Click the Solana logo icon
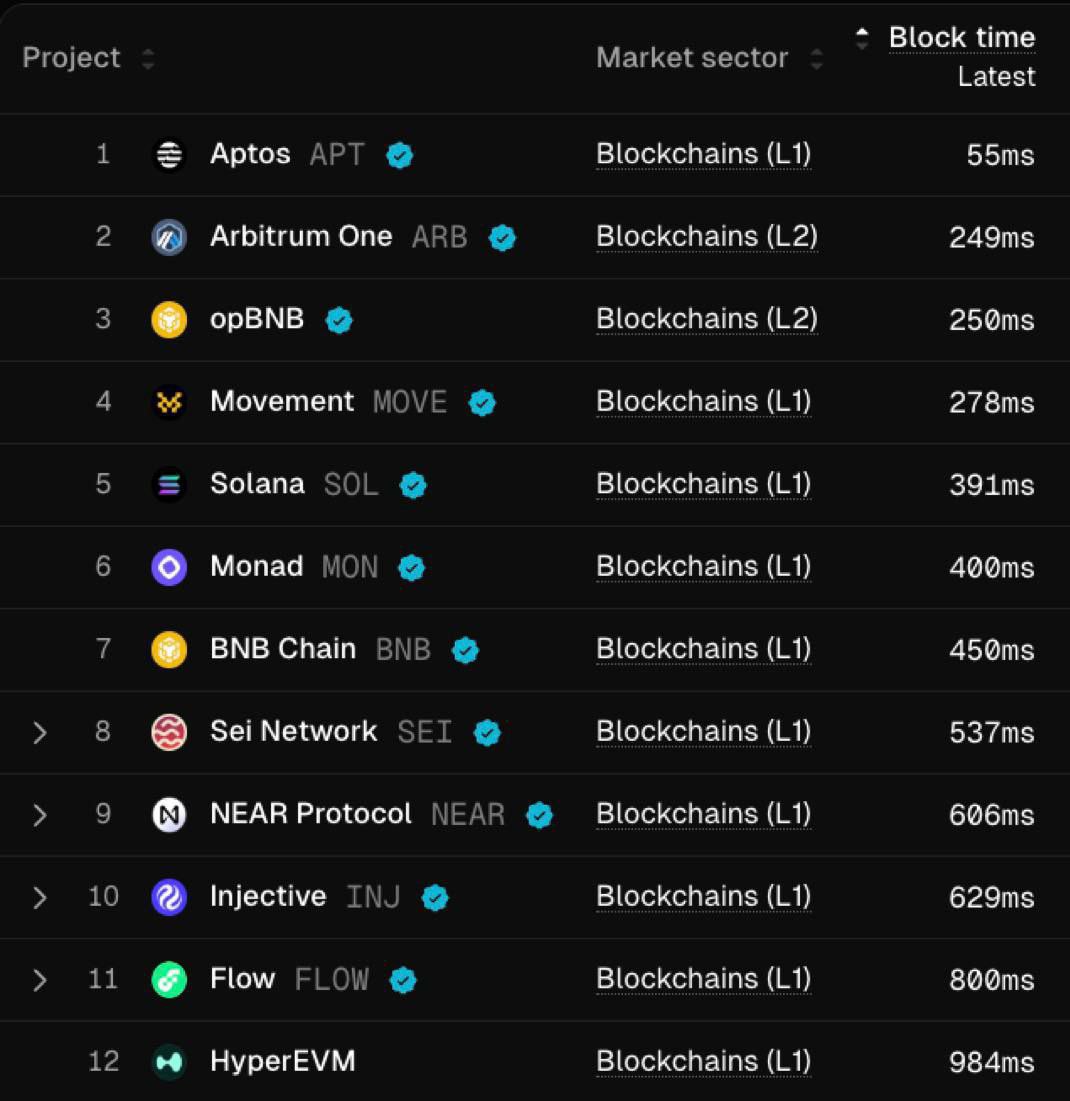Image resolution: width=1070 pixels, height=1101 pixels. click(169, 485)
